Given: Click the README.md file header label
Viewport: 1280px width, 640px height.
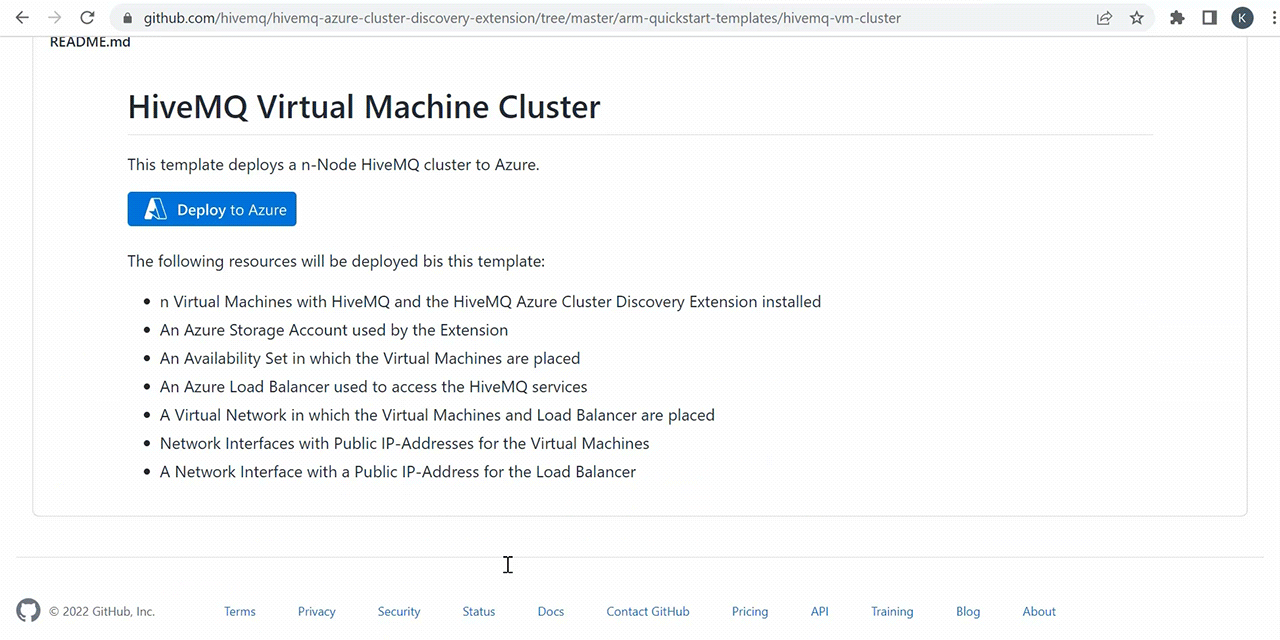Looking at the screenshot, I should point(90,42).
